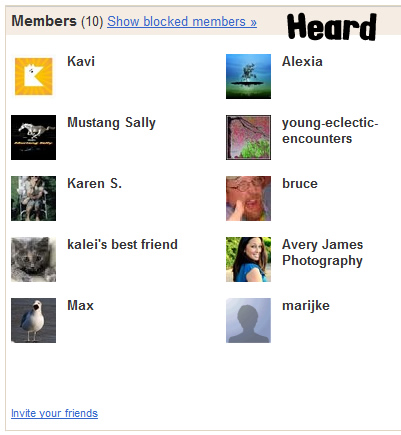This screenshot has height=435, width=401.
Task: Click the name Max
Action: tap(80, 305)
